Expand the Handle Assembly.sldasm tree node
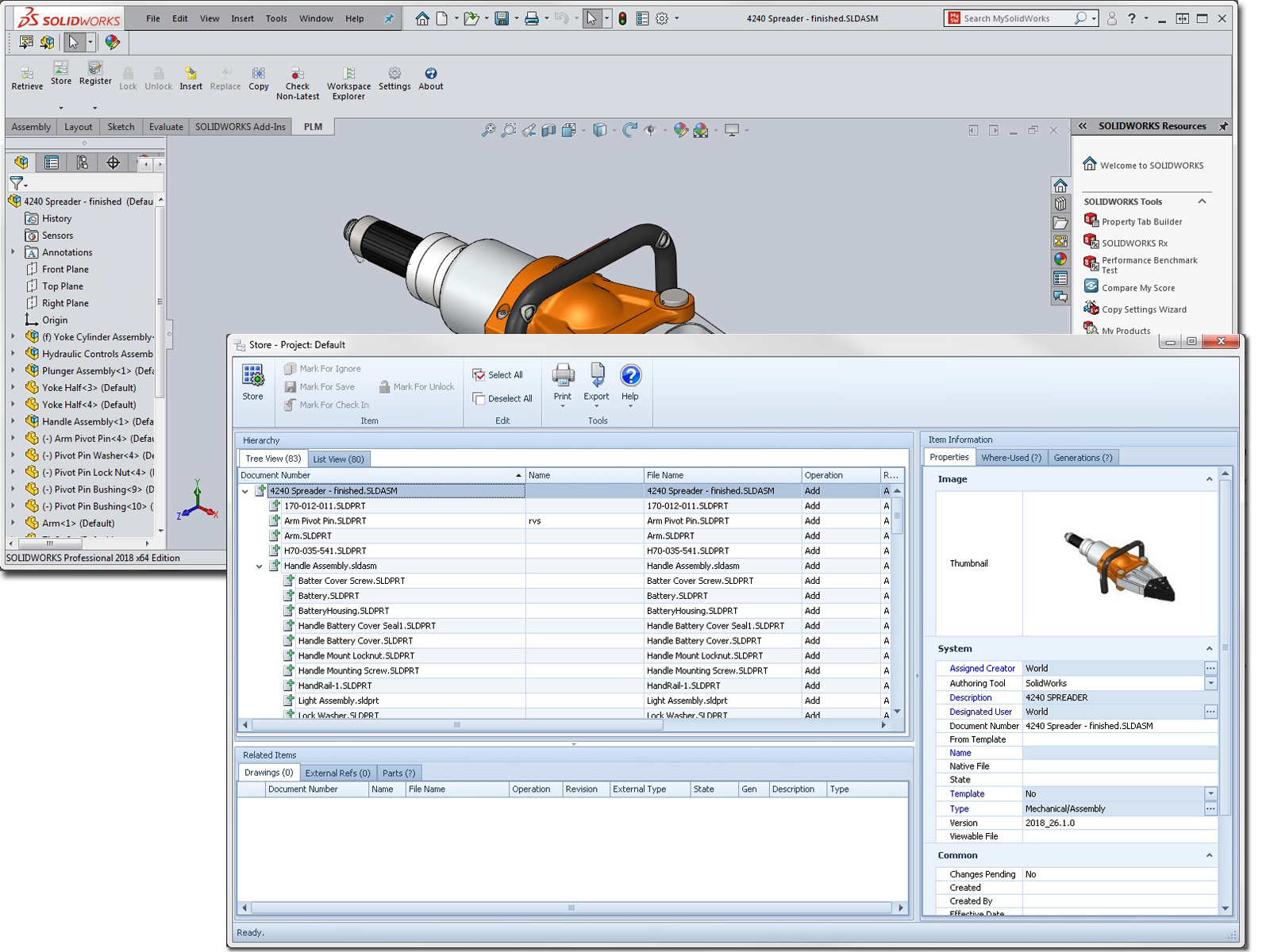 pos(258,566)
